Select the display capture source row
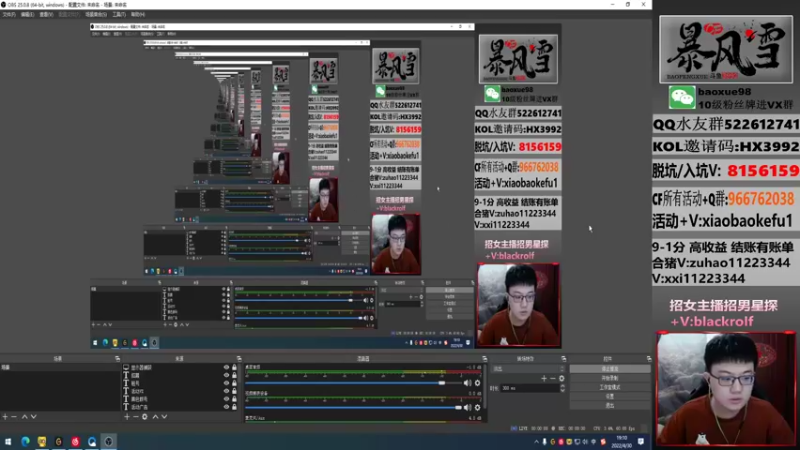The width and height of the screenshot is (800, 450). (180, 367)
